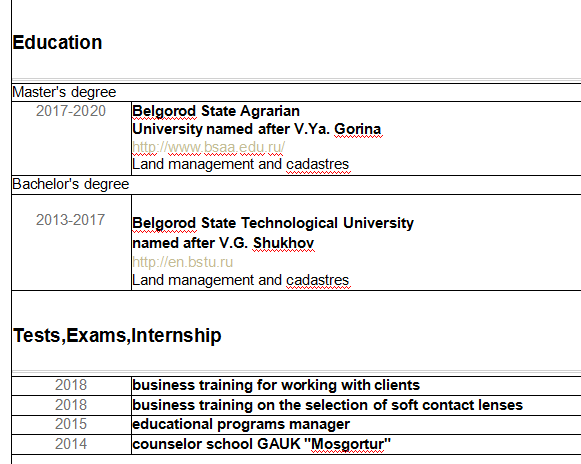Select the Master's degree row
The height and width of the screenshot is (464, 581).
pos(296,92)
